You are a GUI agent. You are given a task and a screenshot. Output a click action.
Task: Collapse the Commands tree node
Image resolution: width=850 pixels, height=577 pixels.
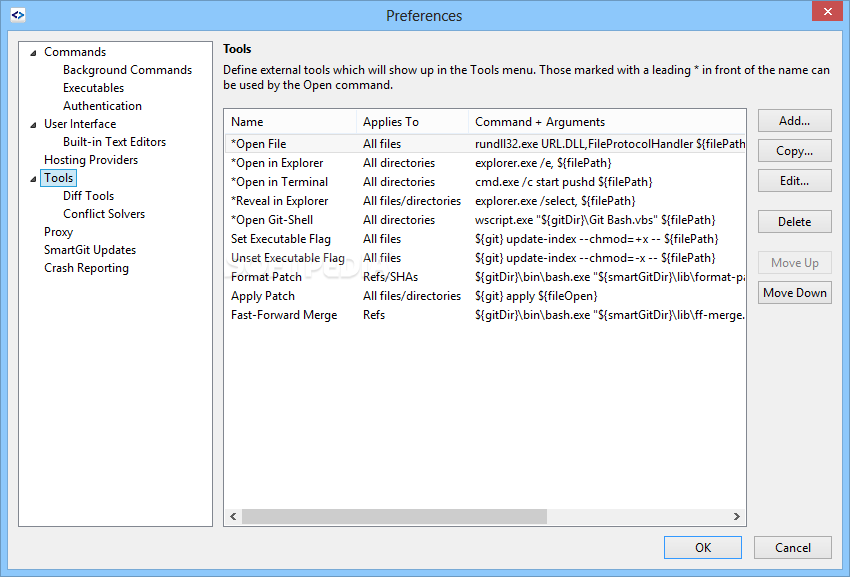(x=34, y=53)
